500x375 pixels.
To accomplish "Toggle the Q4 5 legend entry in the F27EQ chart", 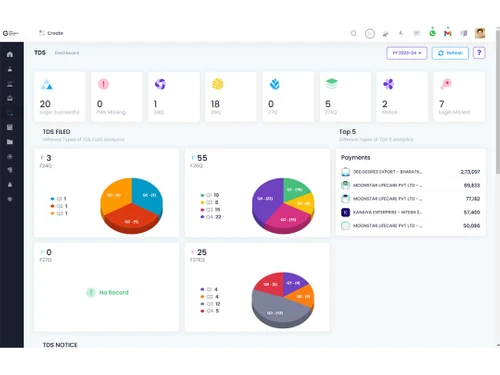I will coord(209,311).
